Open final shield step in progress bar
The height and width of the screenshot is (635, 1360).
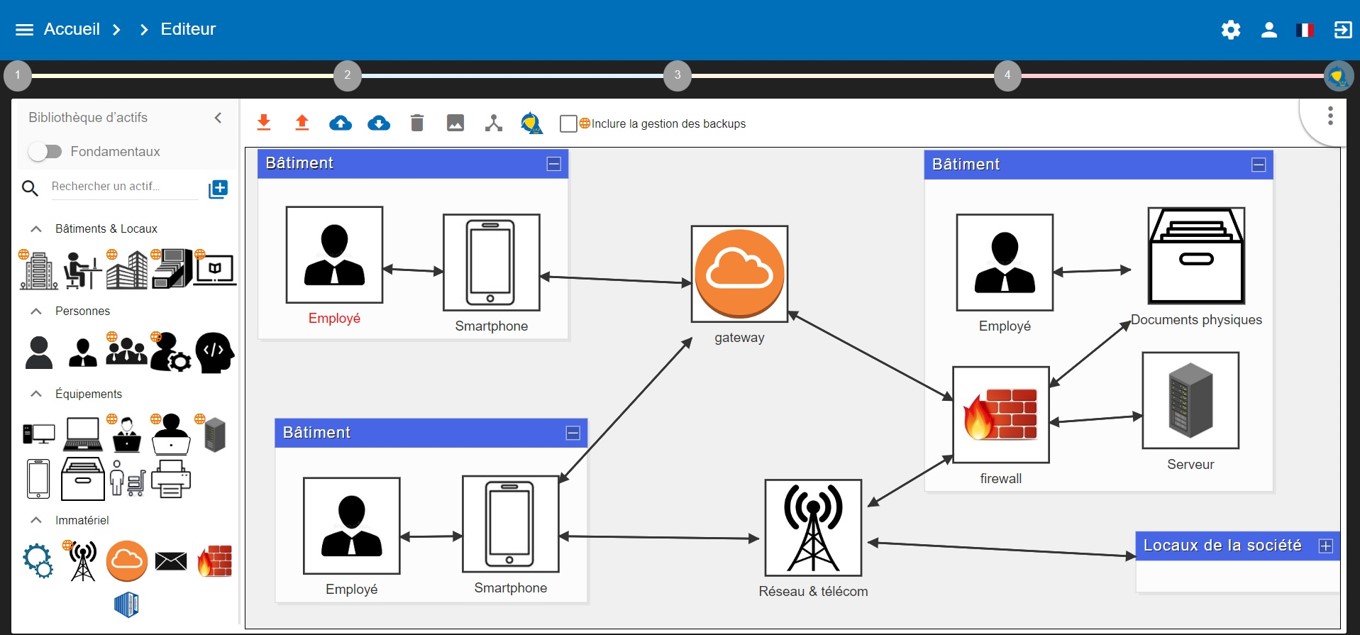coord(1338,75)
